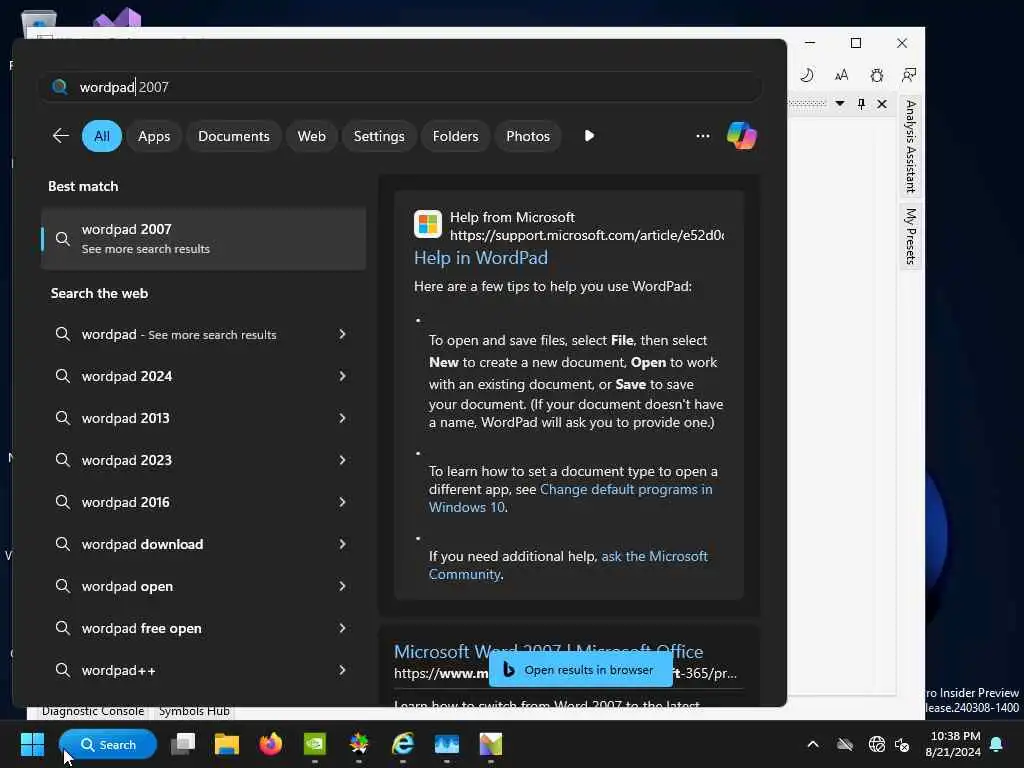Select the 'wordpad free open' web suggestion
This screenshot has height=768, width=1024.
click(x=203, y=628)
